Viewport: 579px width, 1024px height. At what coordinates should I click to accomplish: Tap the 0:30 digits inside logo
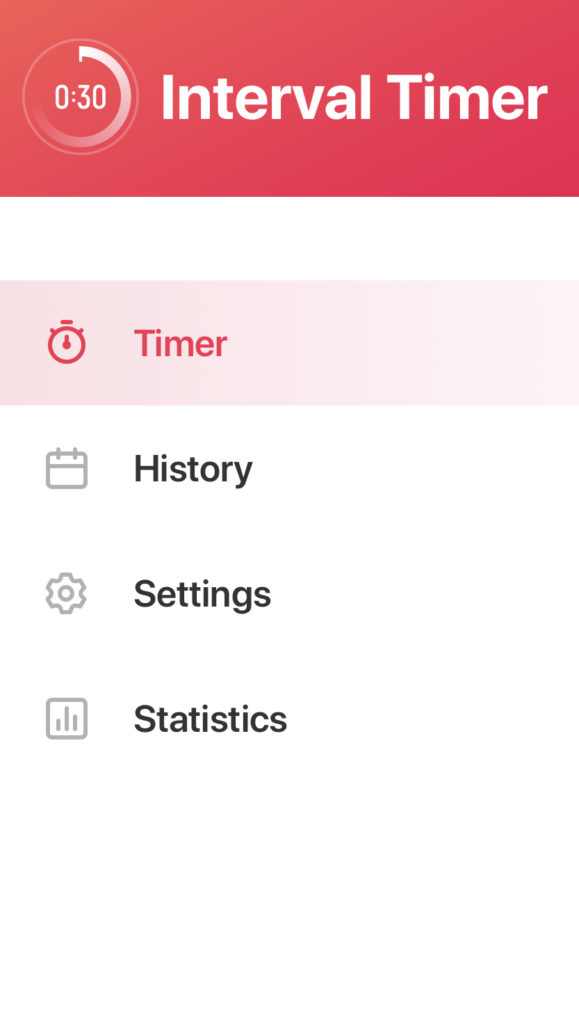click(80, 97)
